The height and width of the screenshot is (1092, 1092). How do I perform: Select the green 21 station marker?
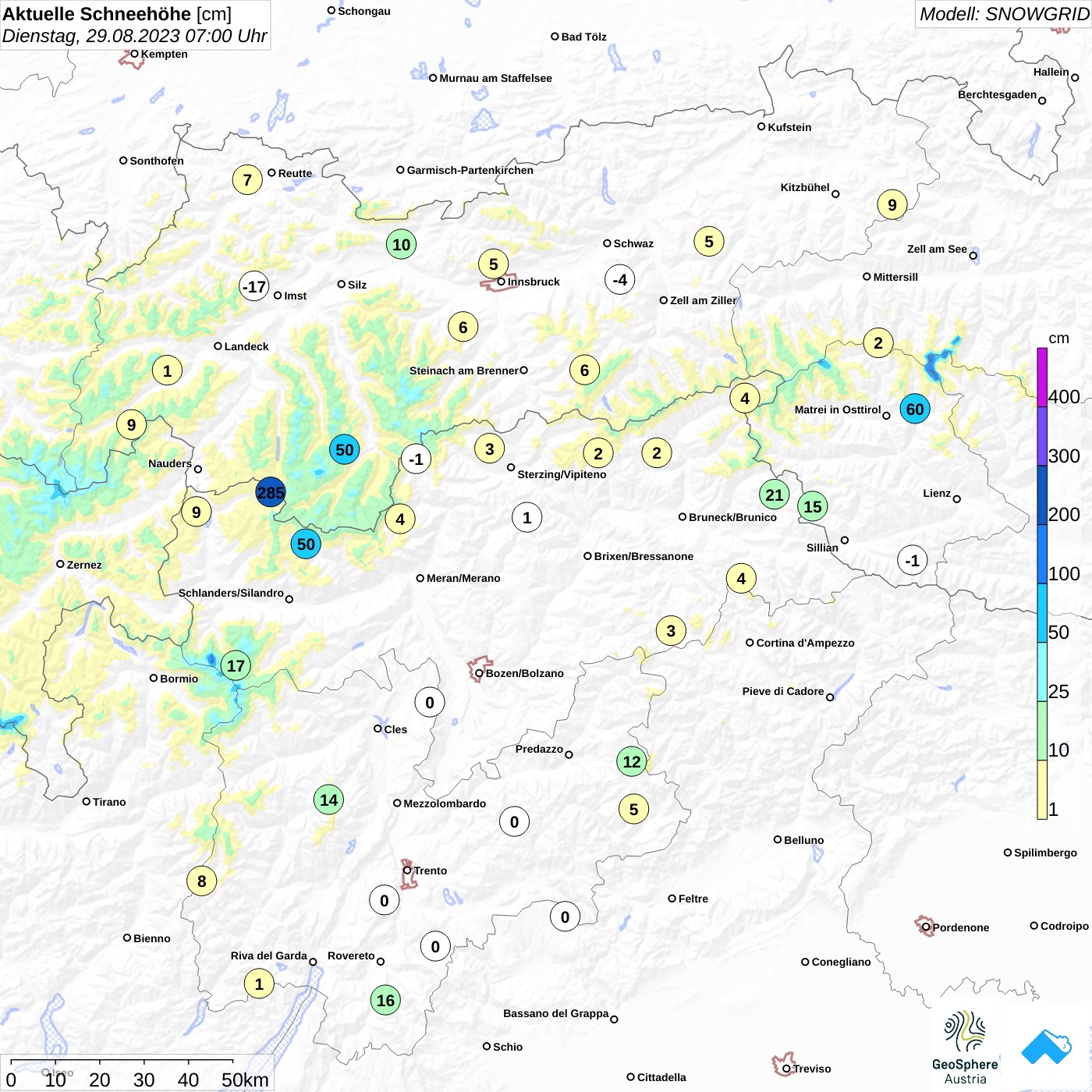pos(774,495)
